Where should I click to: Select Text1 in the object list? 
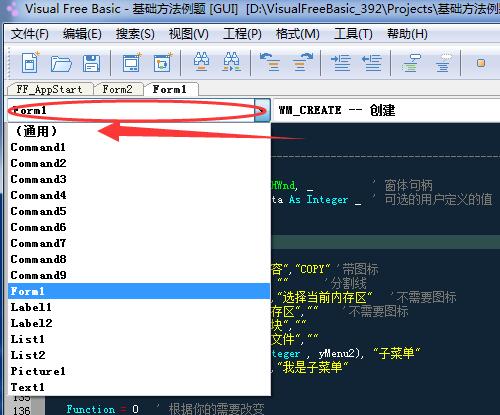tap(139, 387)
